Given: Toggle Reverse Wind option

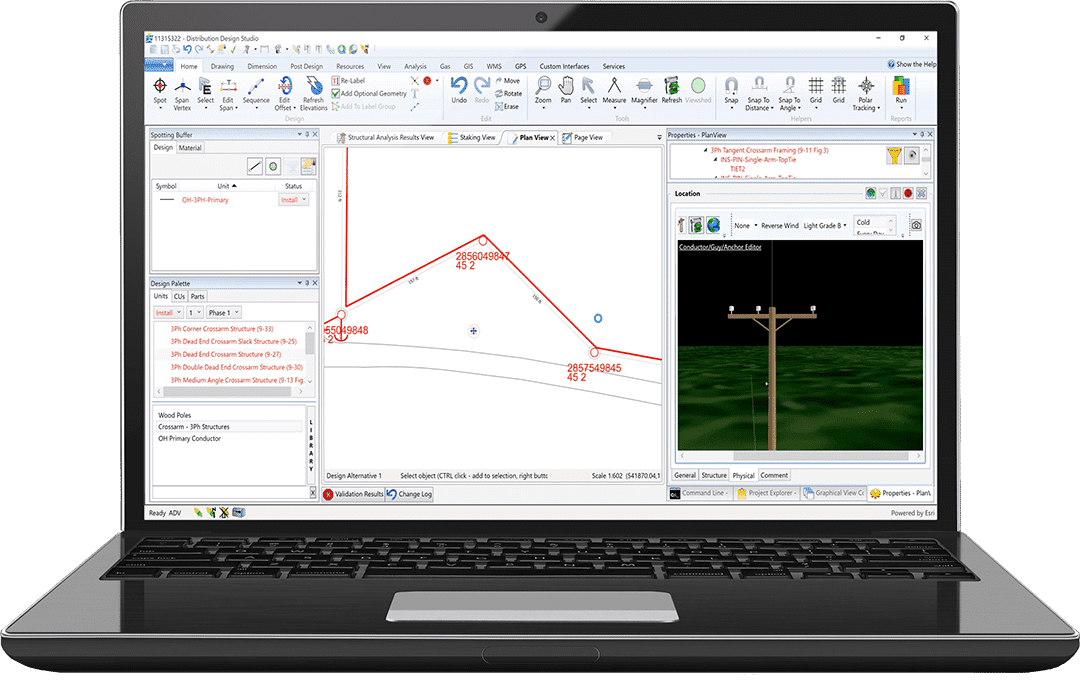Looking at the screenshot, I should [x=780, y=226].
